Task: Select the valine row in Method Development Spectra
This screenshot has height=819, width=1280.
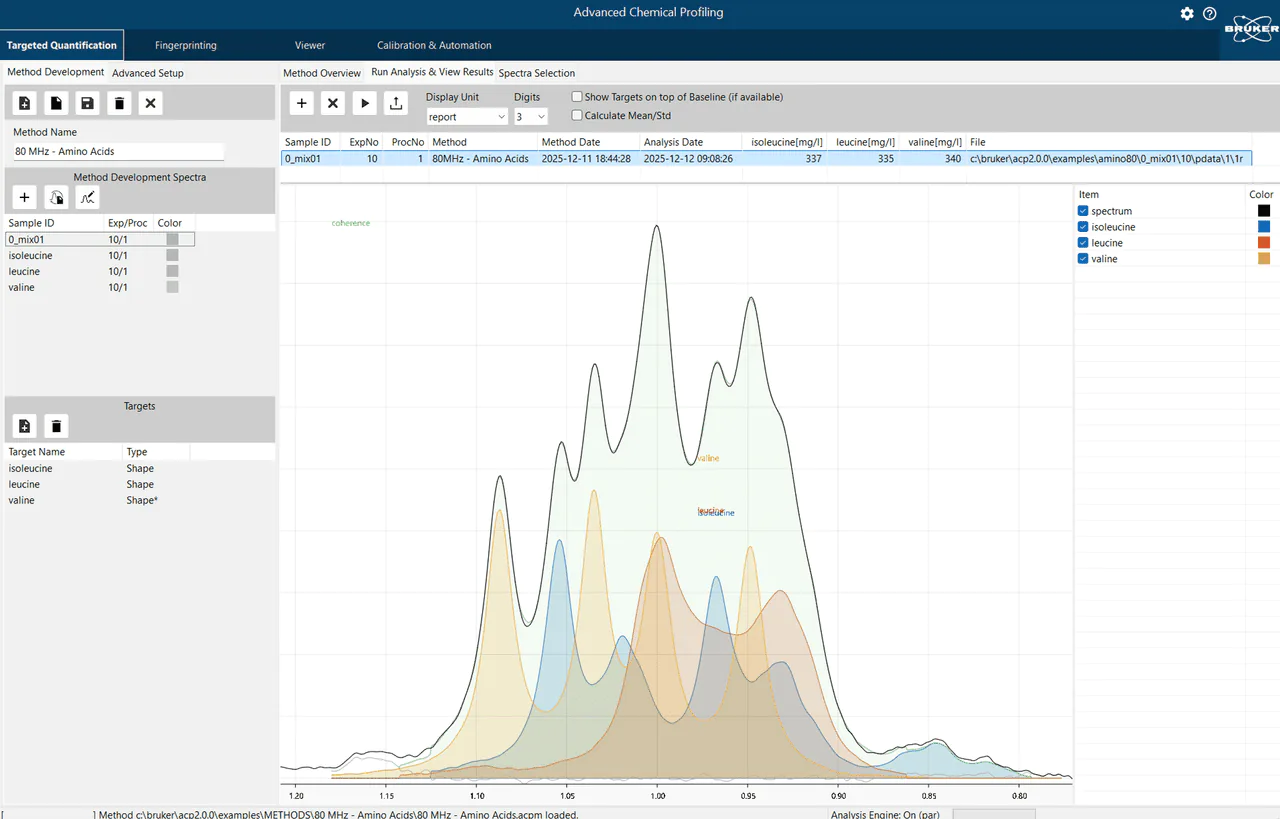Action: point(100,287)
